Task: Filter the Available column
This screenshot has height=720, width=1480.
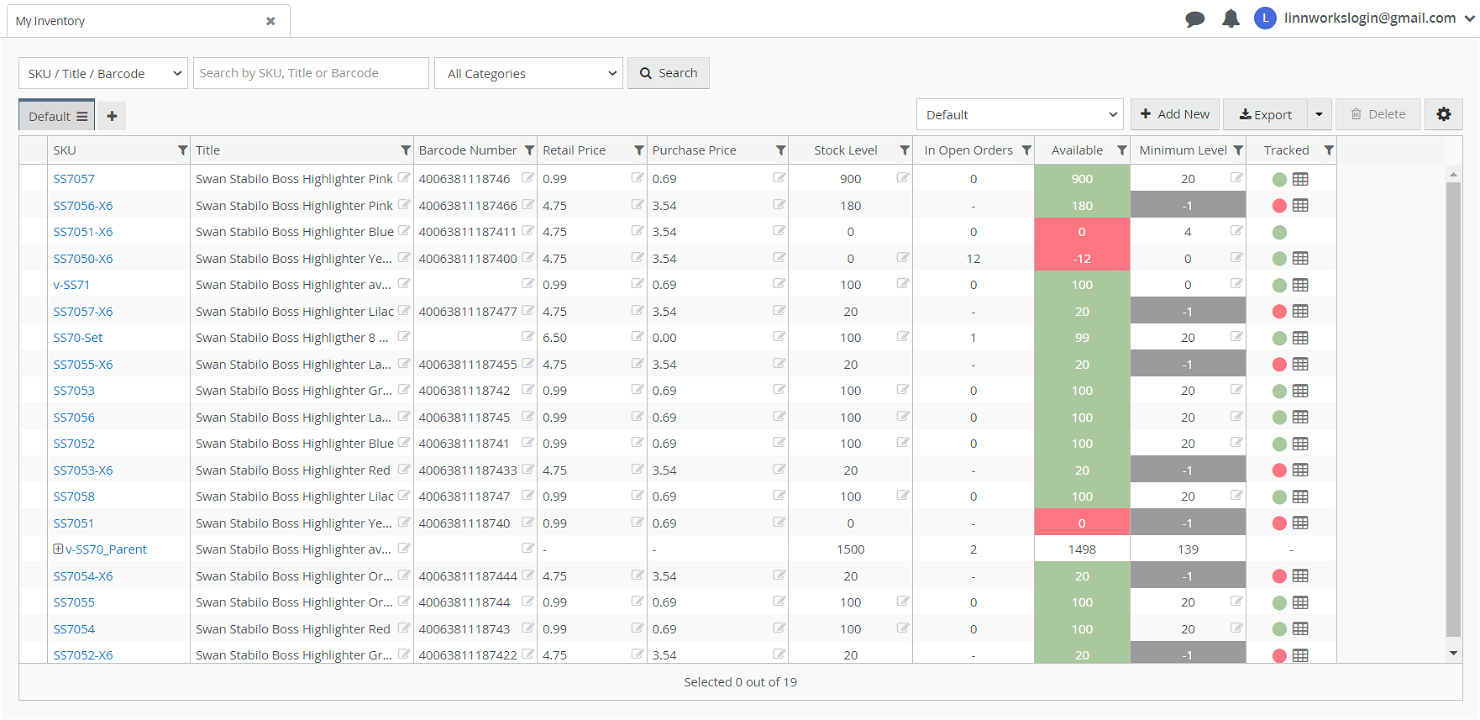Action: (x=1121, y=150)
